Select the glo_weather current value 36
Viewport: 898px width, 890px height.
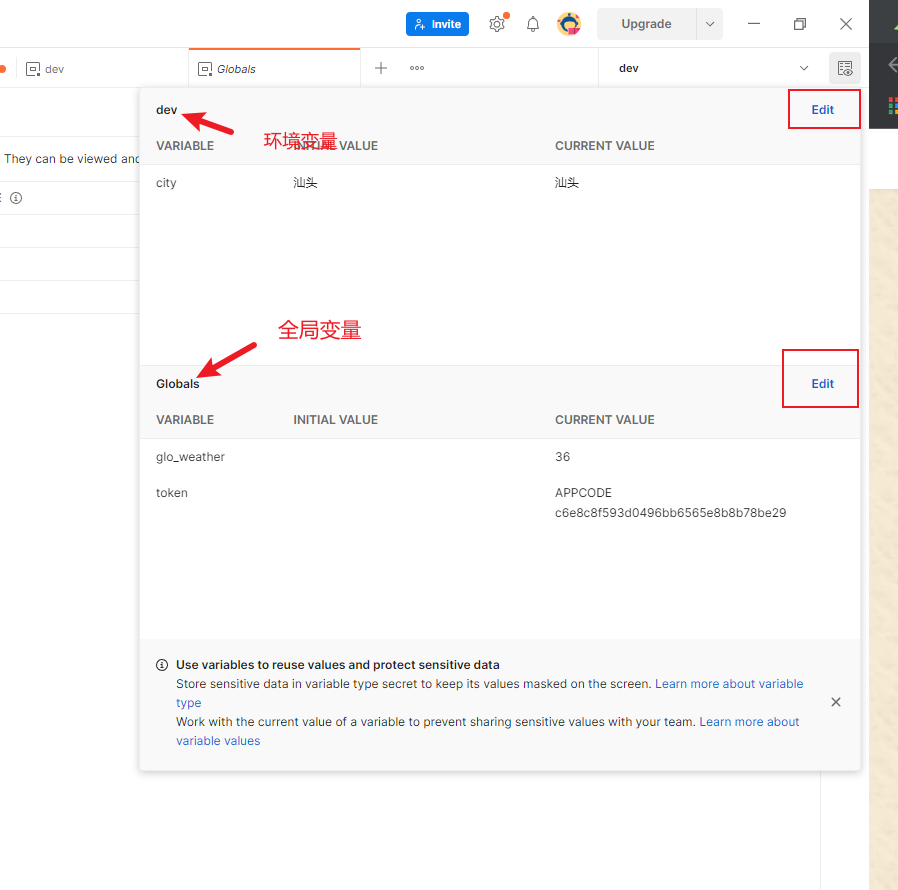click(x=562, y=457)
